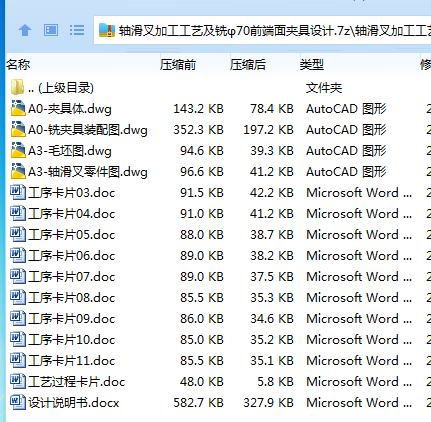Sort by 名称 column header
The width and height of the screenshot is (431, 422).
point(18,64)
